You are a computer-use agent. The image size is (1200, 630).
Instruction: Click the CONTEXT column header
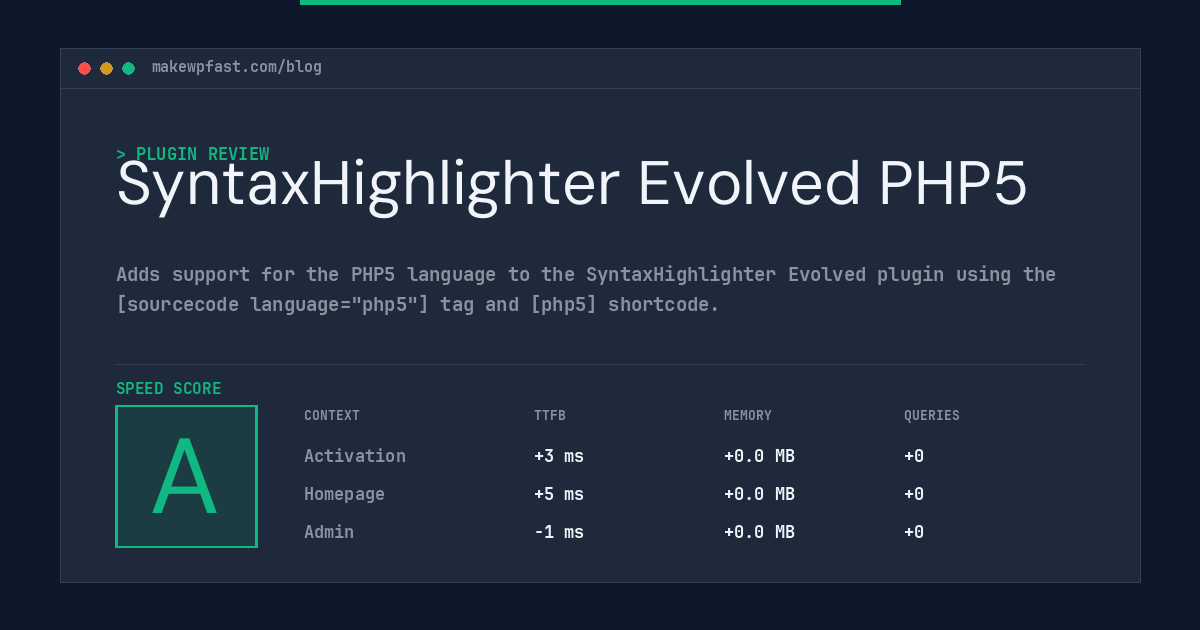(332, 416)
